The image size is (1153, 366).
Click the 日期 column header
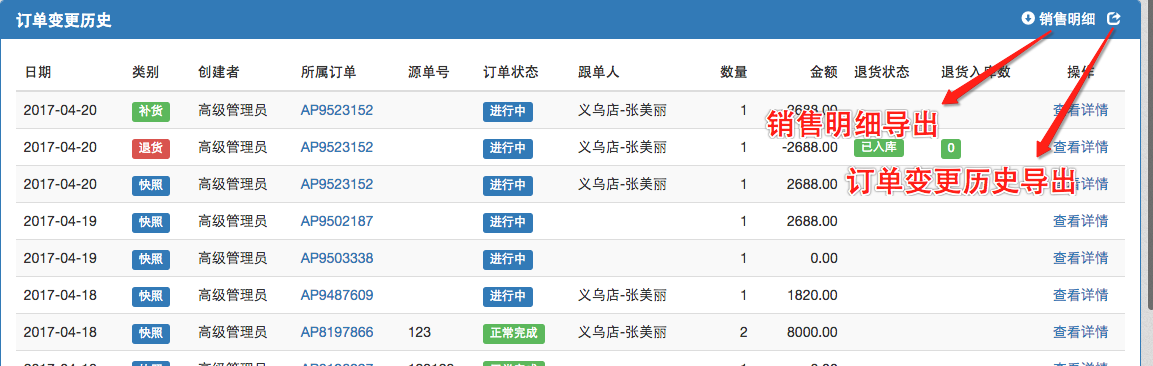38,72
